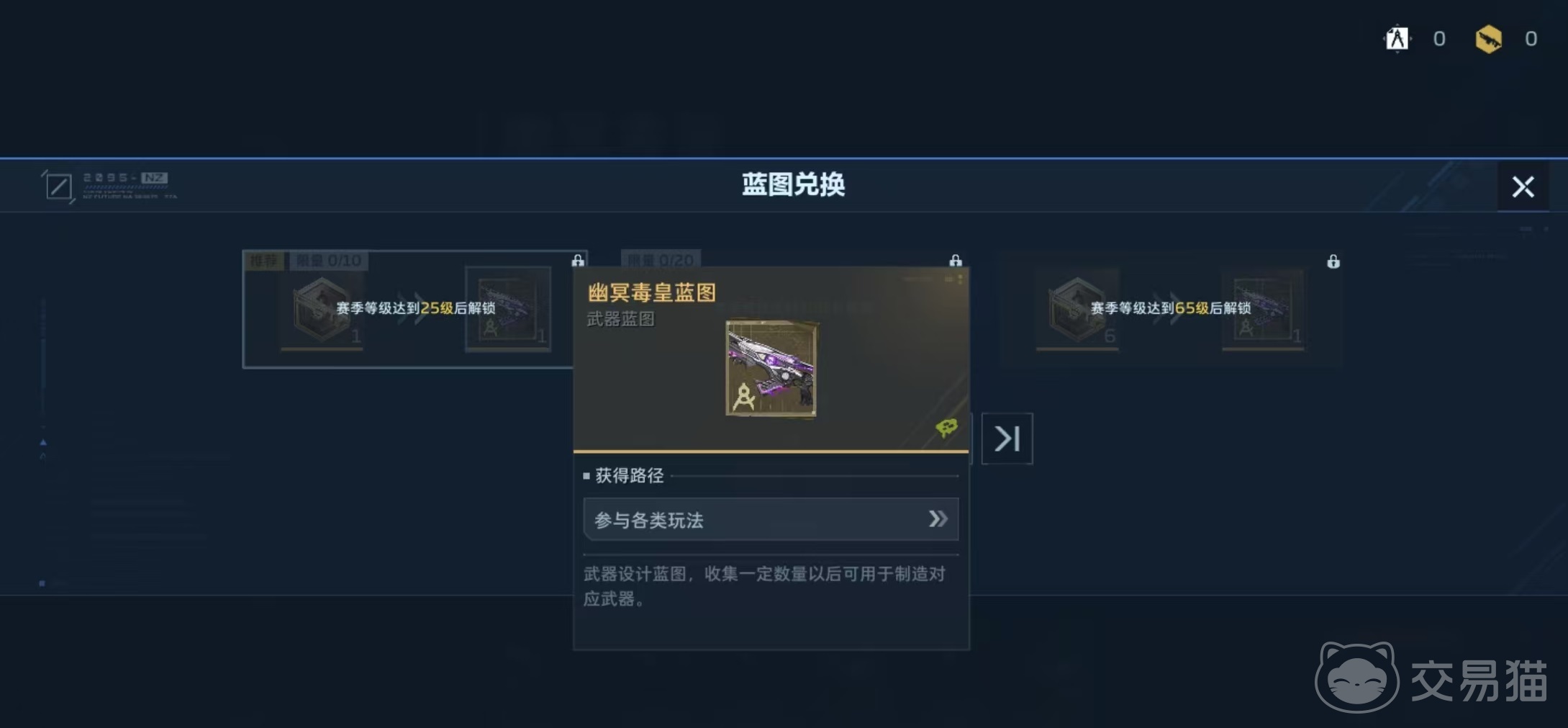The width and height of the screenshot is (1568, 728).
Task: Click the lock icon on the level 25 card
Action: pos(578,260)
